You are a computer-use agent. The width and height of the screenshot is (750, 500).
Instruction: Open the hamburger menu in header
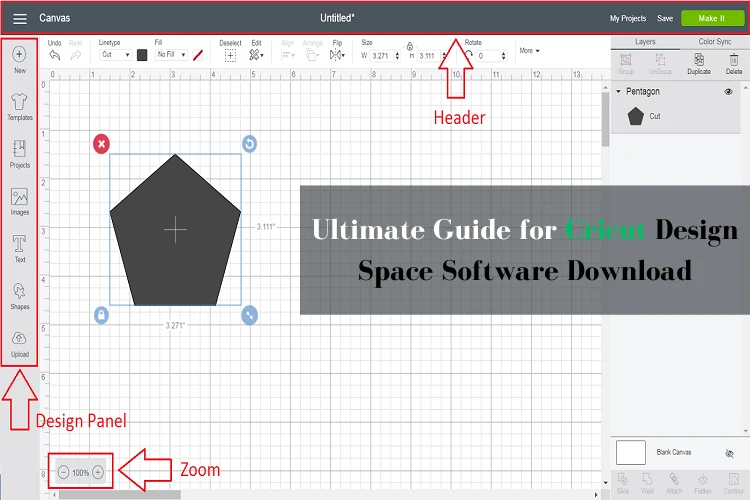coord(19,18)
